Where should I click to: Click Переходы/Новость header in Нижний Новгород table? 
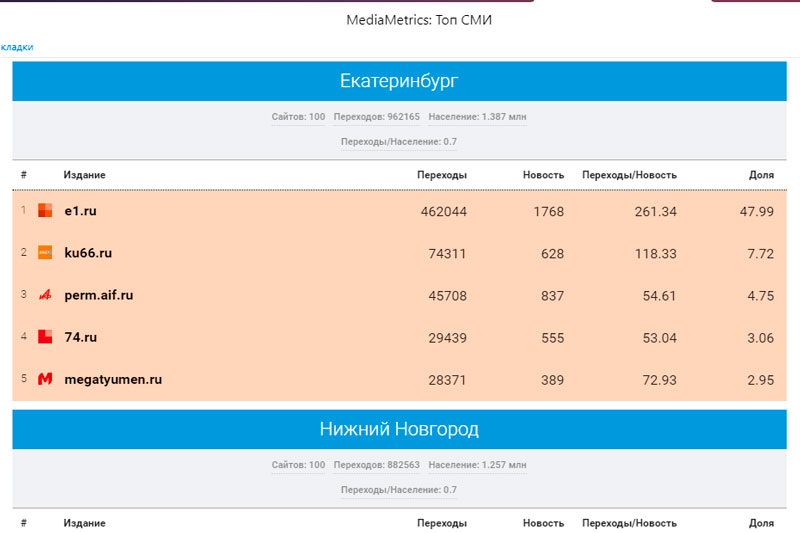click(629, 523)
